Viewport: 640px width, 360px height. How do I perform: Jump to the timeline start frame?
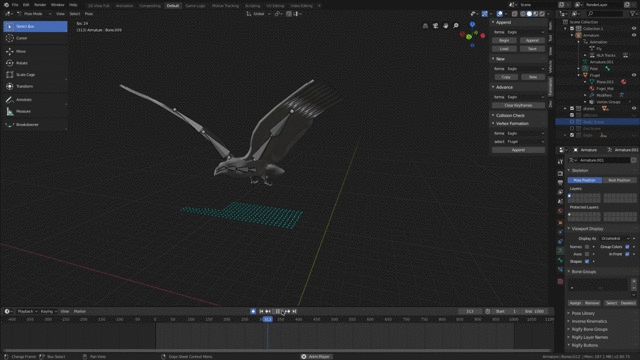tap(261, 311)
